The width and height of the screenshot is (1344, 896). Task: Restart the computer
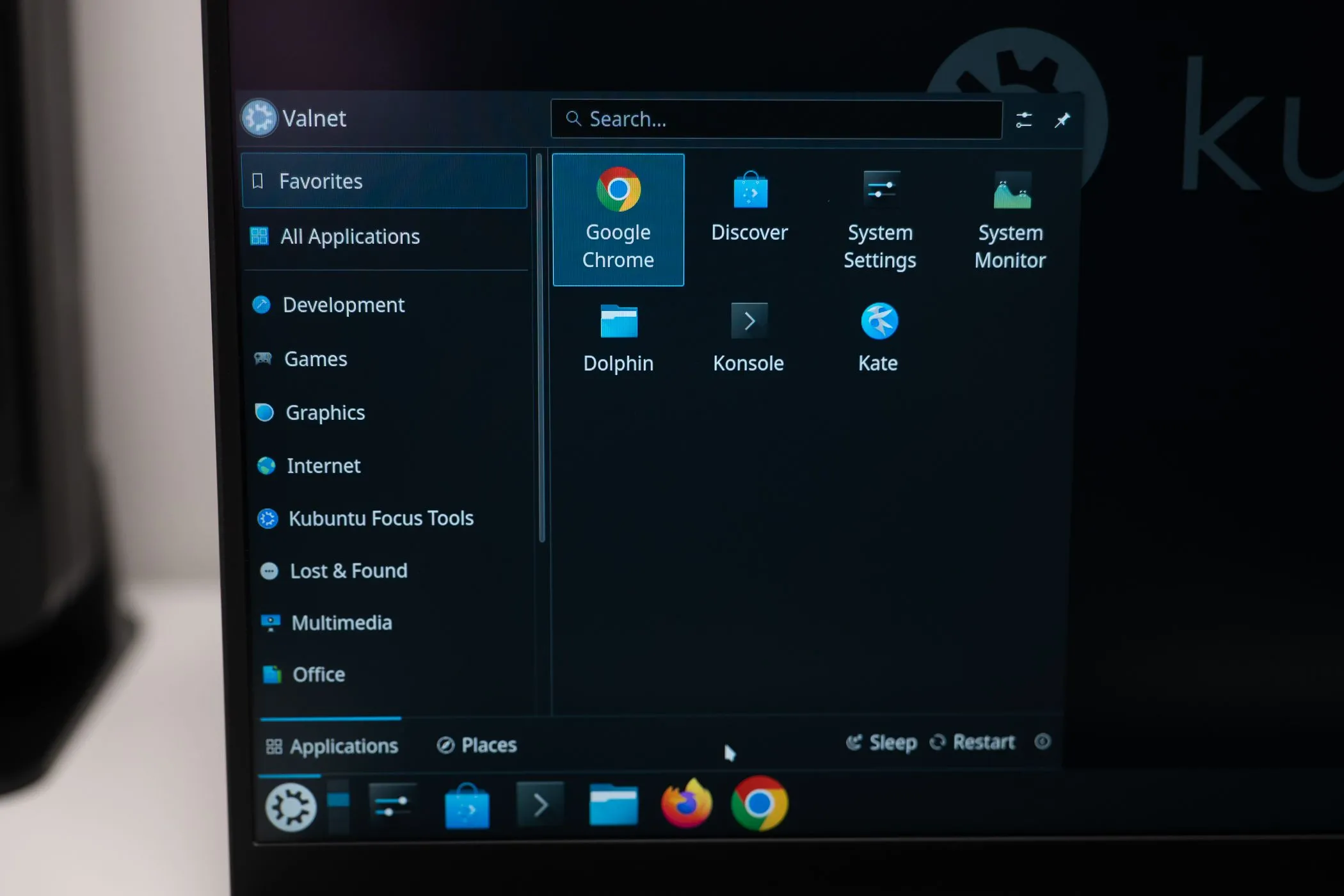tap(973, 742)
